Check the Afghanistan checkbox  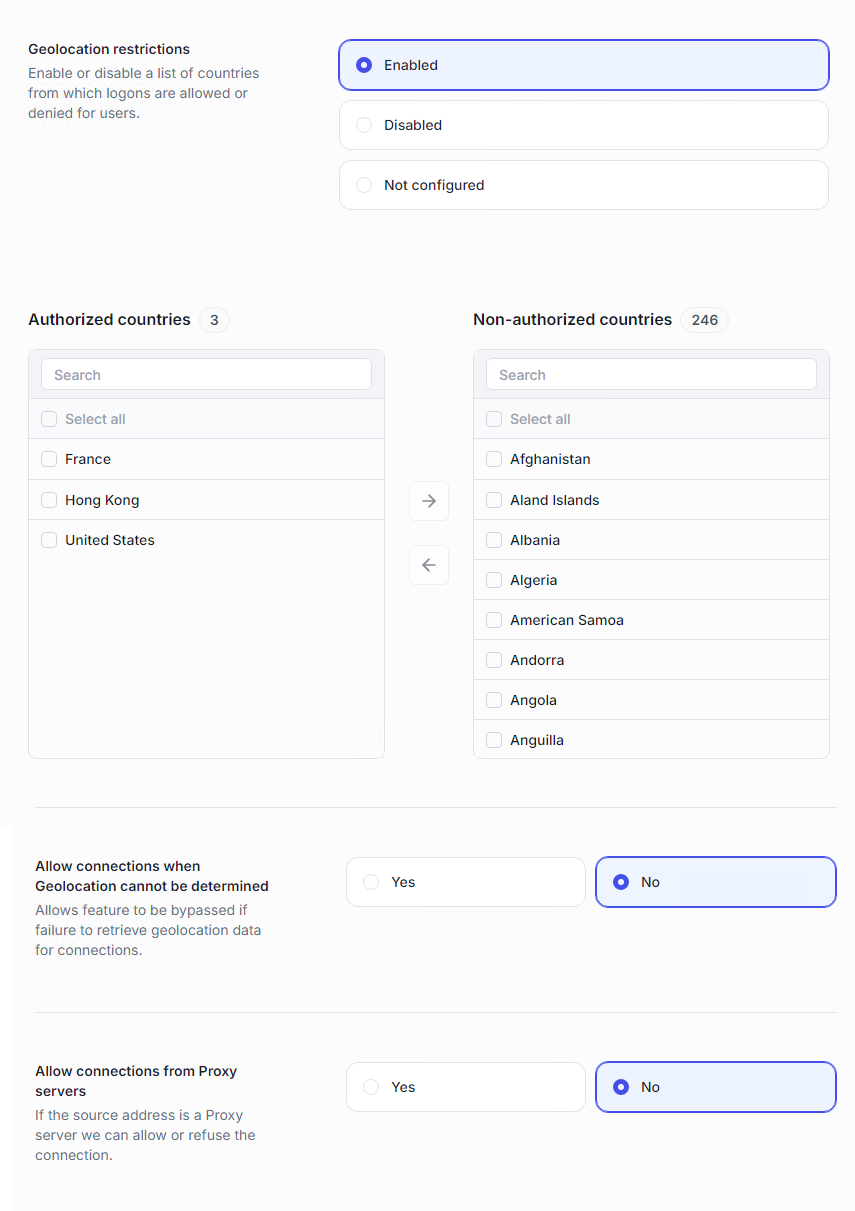[x=494, y=459]
